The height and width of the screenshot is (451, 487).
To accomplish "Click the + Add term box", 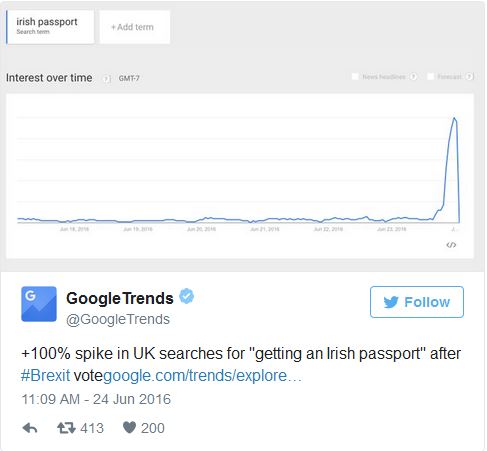I will point(135,27).
